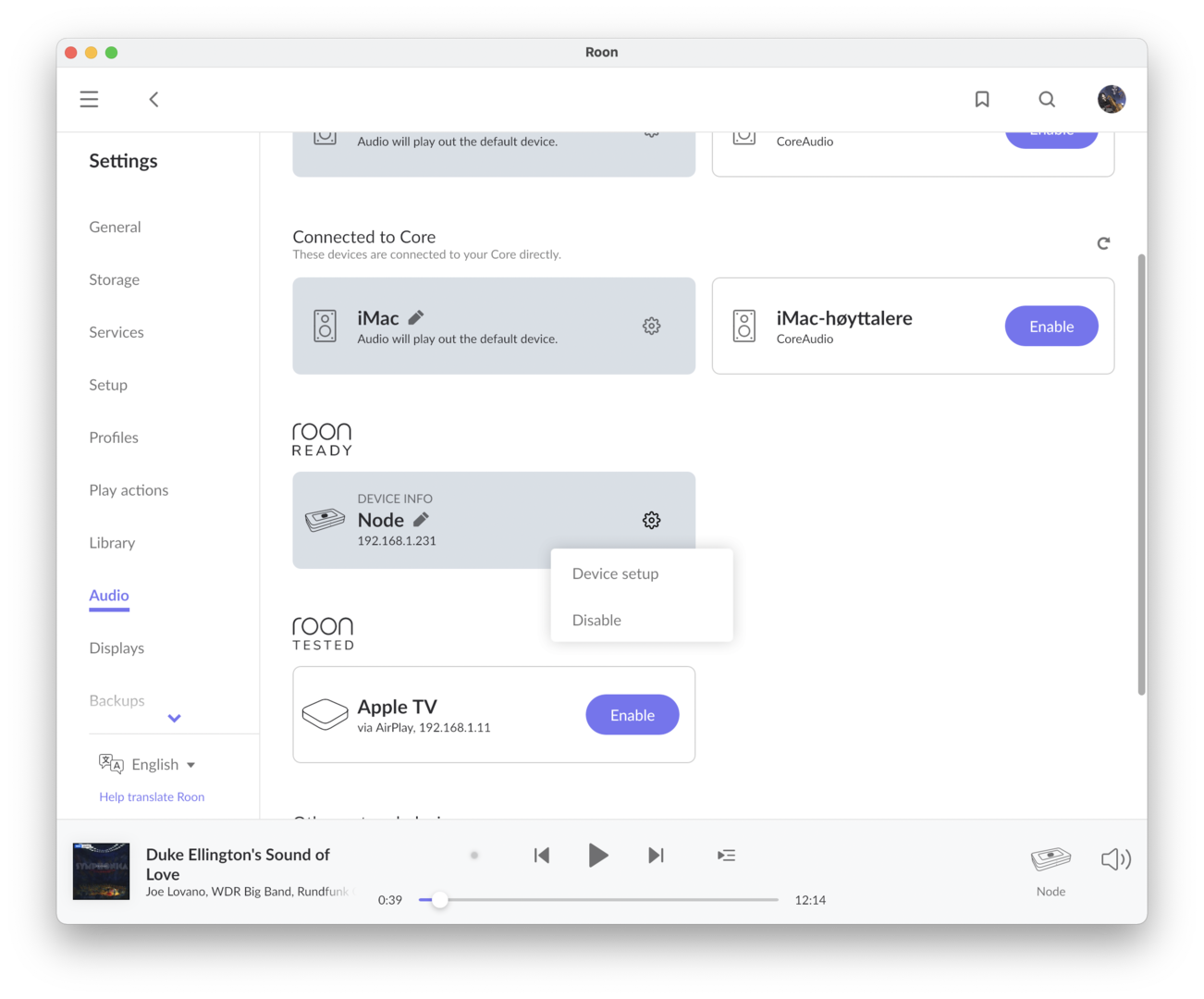Image resolution: width=1204 pixels, height=999 pixels.
Task: Open the now playing album artwork
Action: coord(101,871)
